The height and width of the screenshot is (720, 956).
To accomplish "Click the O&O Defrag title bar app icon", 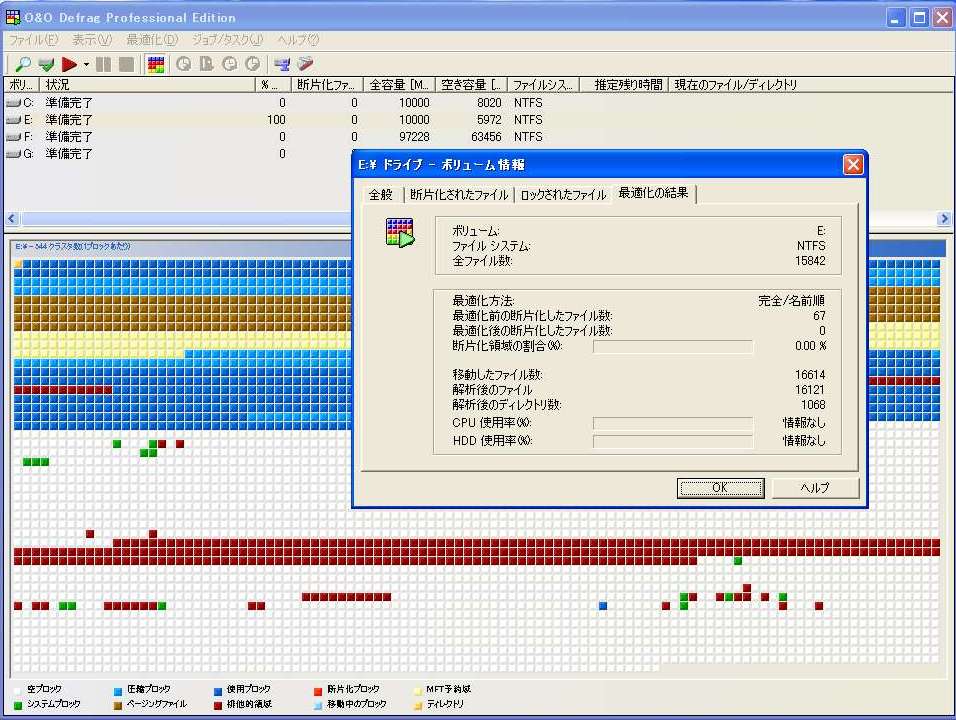I will click(x=13, y=17).
